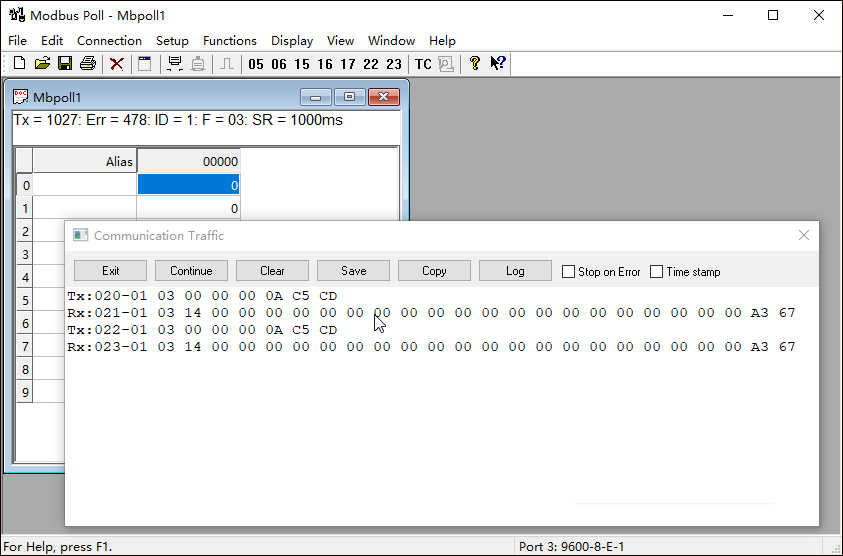Screen dimensions: 843x556
Task: Click the Log button
Action: tap(515, 270)
